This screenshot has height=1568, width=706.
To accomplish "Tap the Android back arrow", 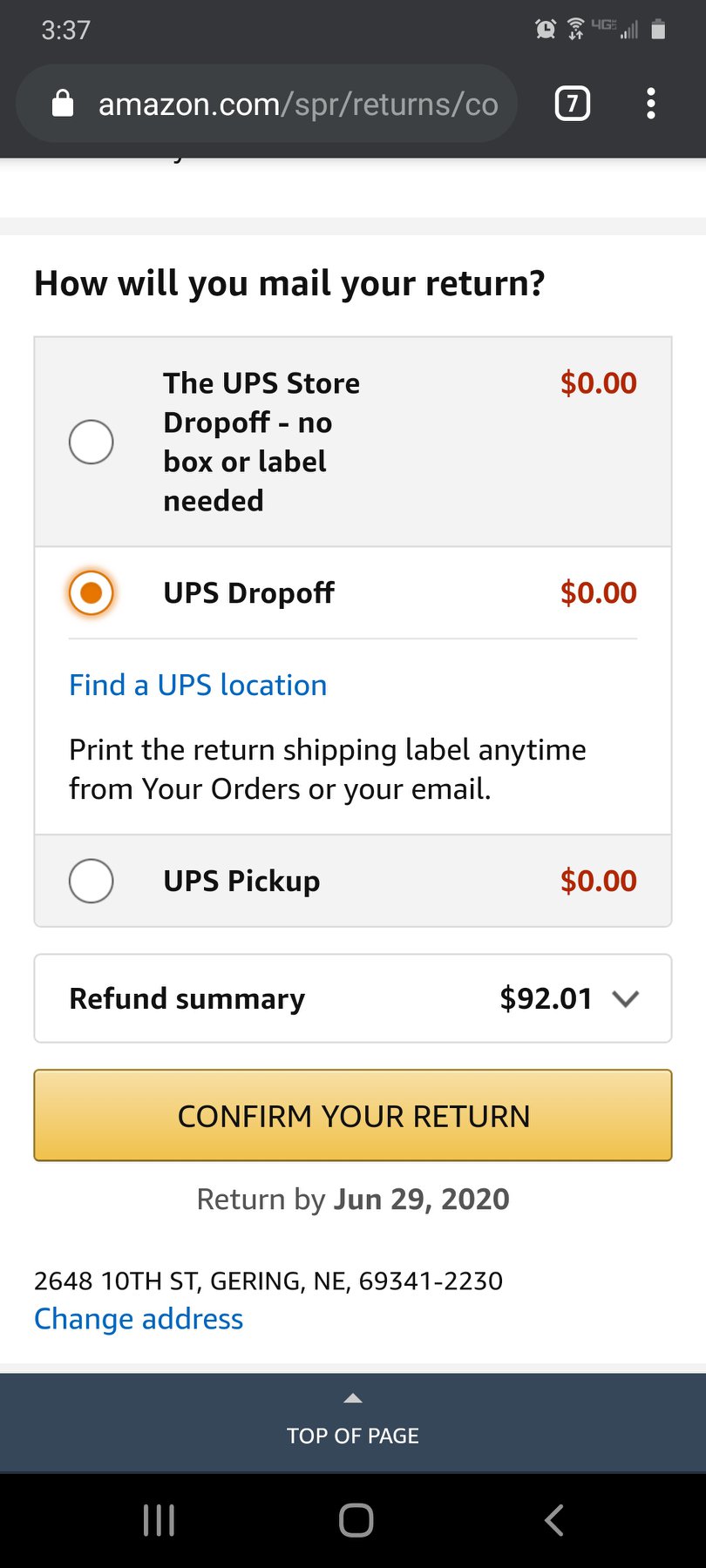I will [x=553, y=1520].
